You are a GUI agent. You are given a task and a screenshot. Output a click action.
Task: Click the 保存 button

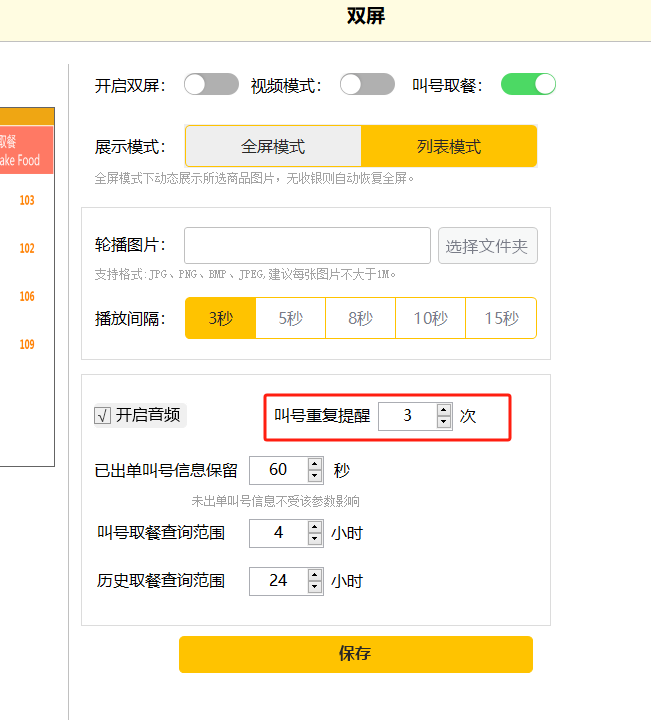[355, 654]
